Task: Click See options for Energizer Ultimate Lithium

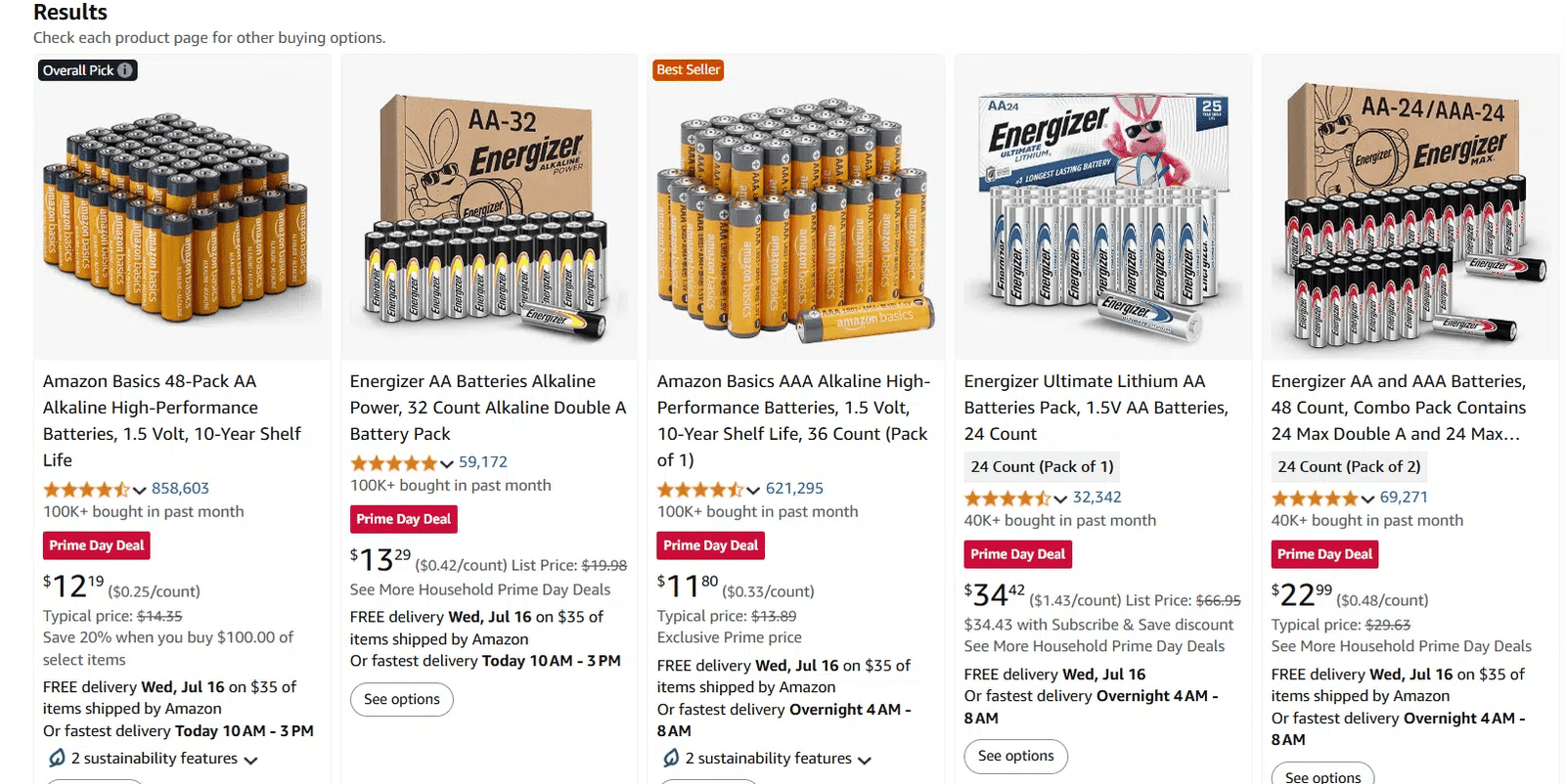Action: [x=1015, y=756]
